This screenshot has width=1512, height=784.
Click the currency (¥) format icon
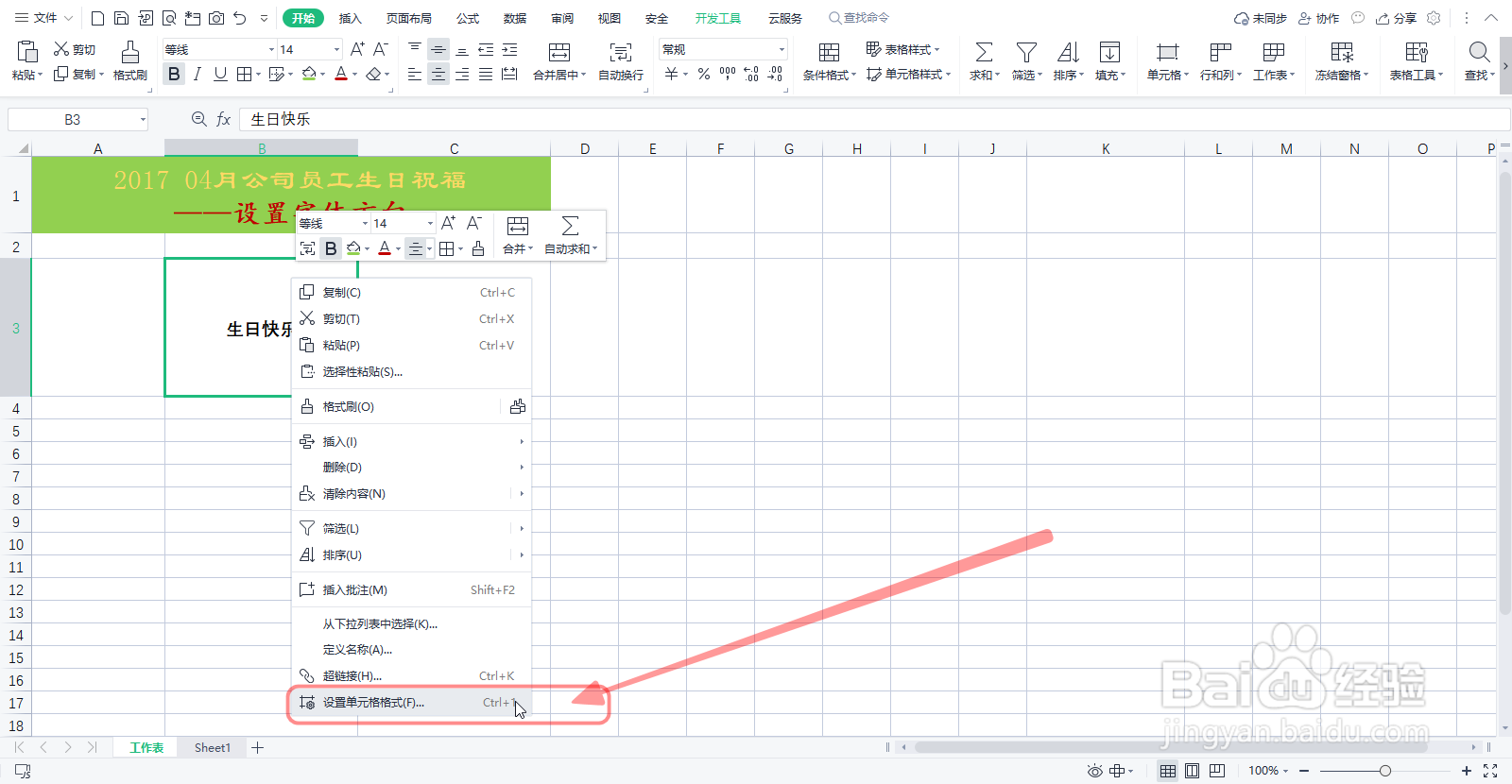pyautogui.click(x=671, y=74)
